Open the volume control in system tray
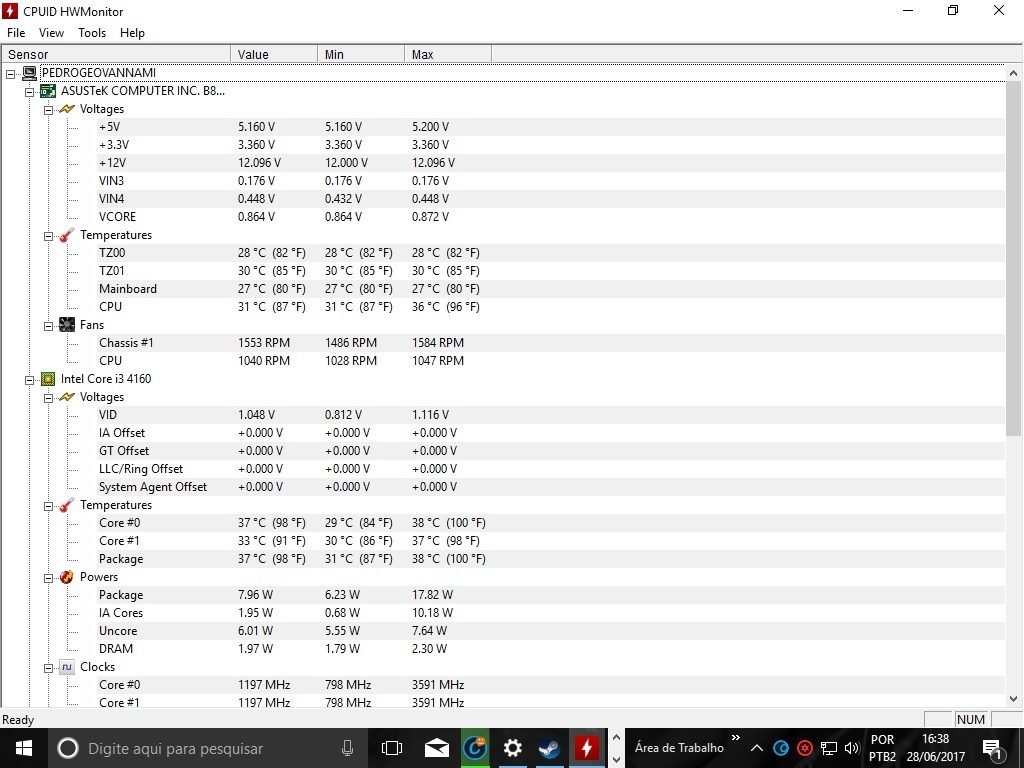Screen dimensions: 1024x768 (x=852, y=748)
